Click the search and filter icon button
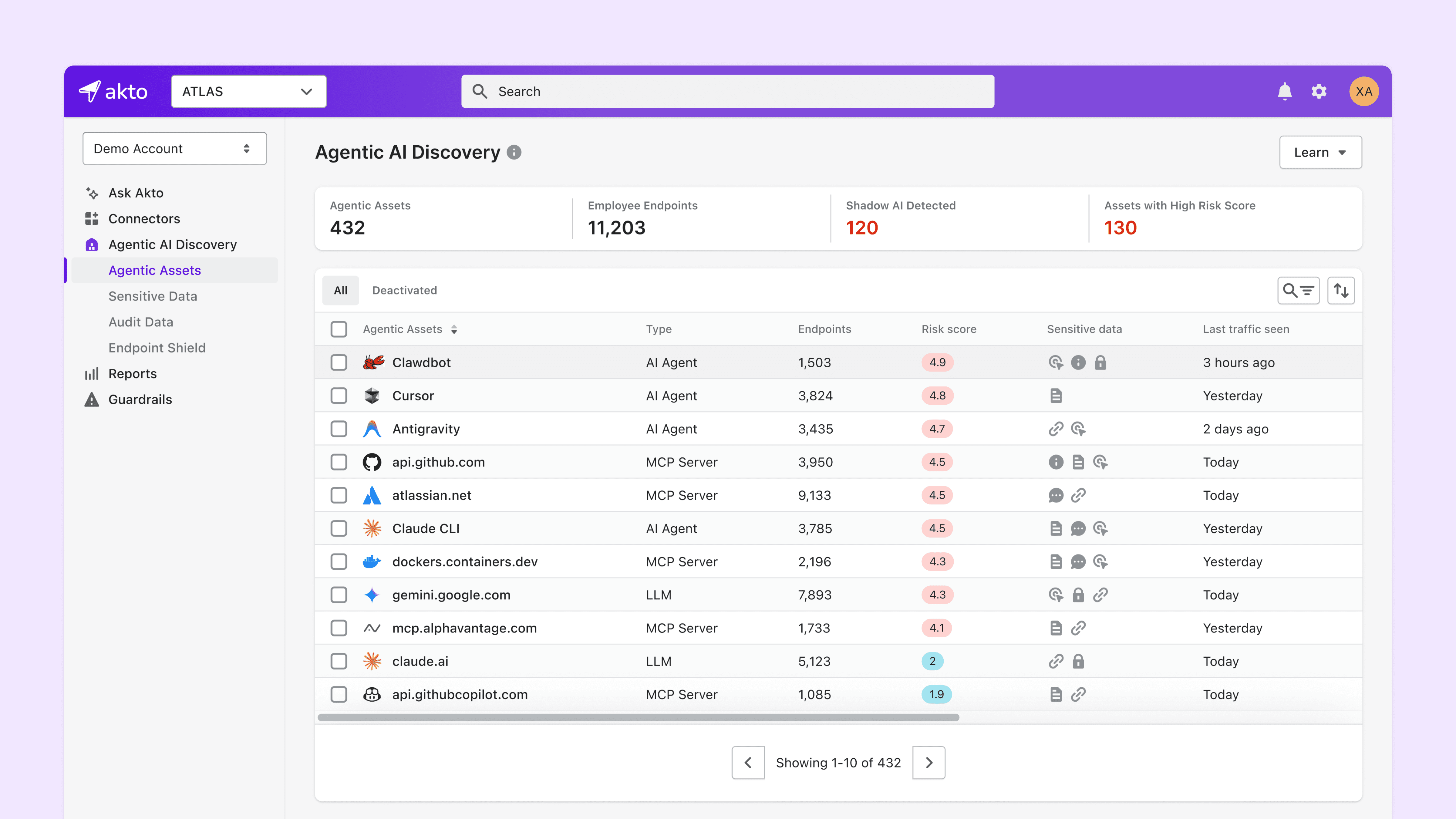The height and width of the screenshot is (819, 1456). coord(1298,291)
